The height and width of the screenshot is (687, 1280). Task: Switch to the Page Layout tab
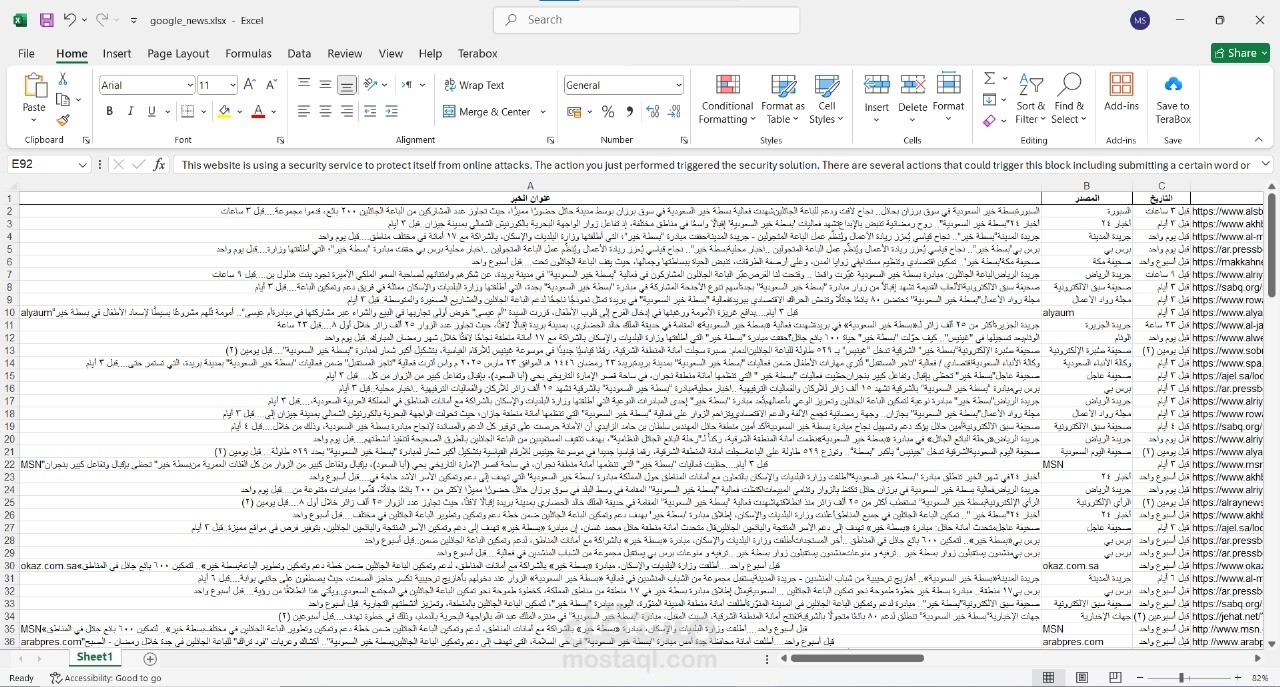click(x=178, y=54)
